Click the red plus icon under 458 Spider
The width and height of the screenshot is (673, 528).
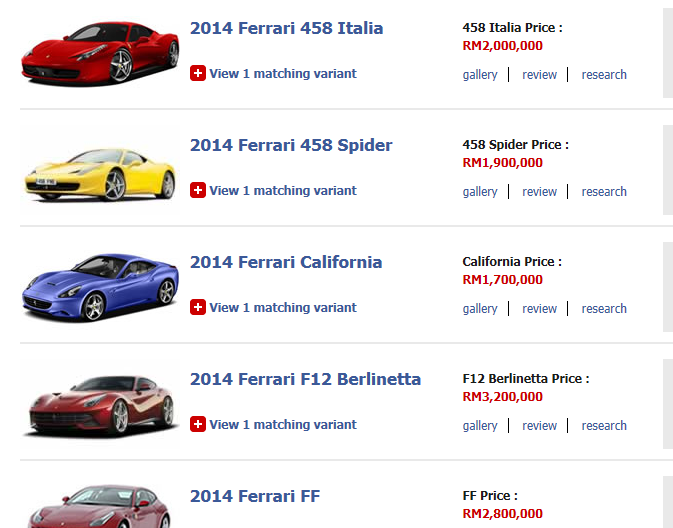(198, 190)
